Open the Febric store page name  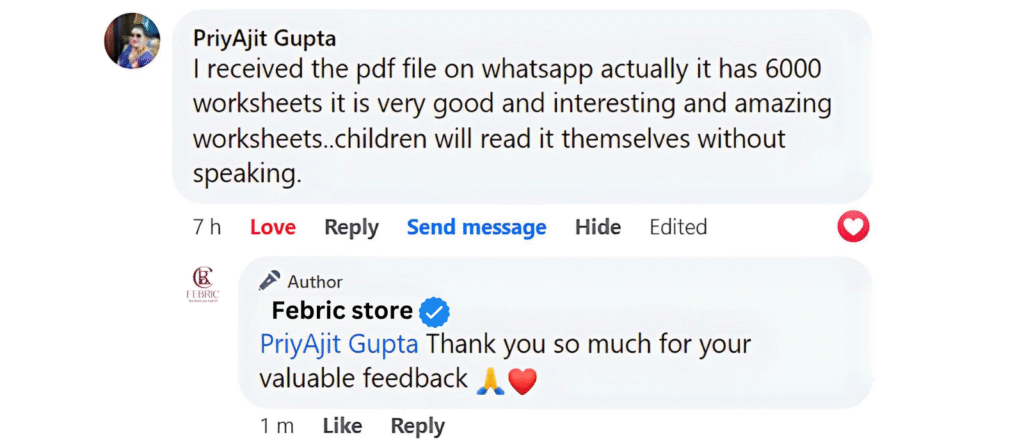340,312
